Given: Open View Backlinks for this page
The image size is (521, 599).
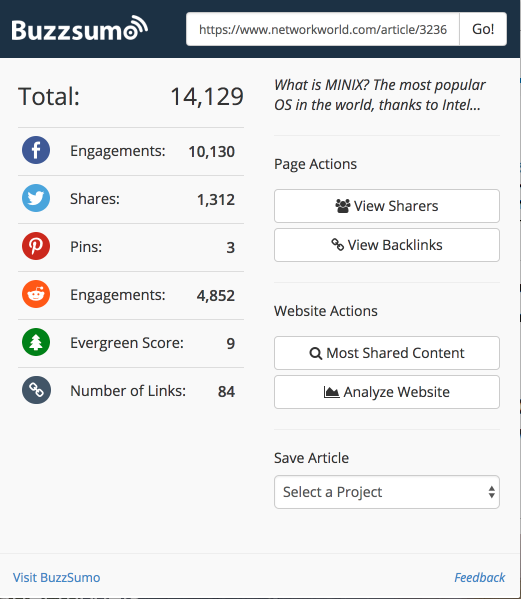Looking at the screenshot, I should tap(387, 245).
